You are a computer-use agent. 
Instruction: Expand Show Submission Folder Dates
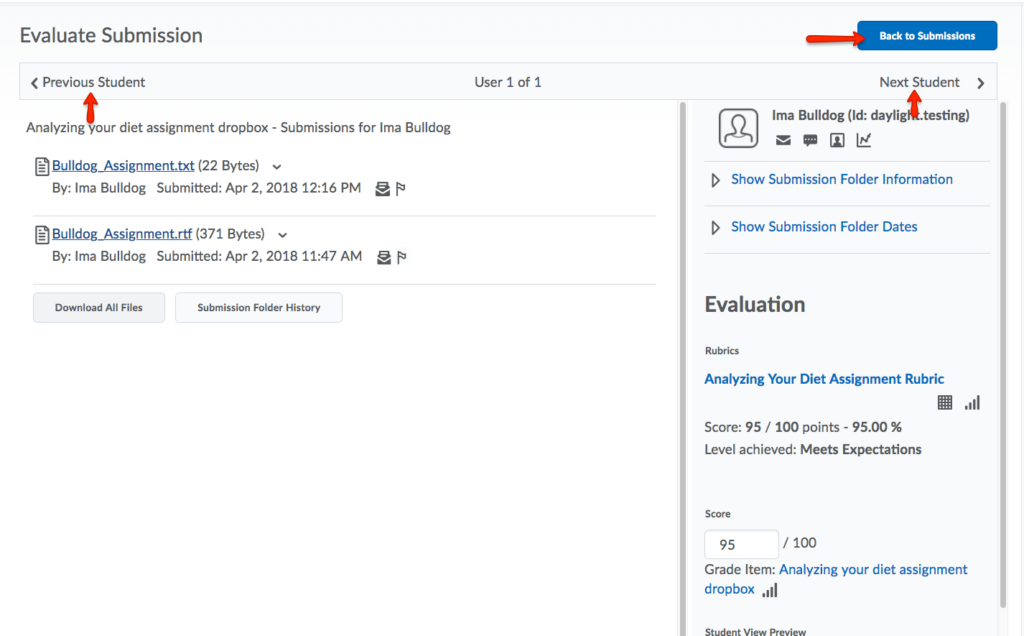(x=823, y=227)
